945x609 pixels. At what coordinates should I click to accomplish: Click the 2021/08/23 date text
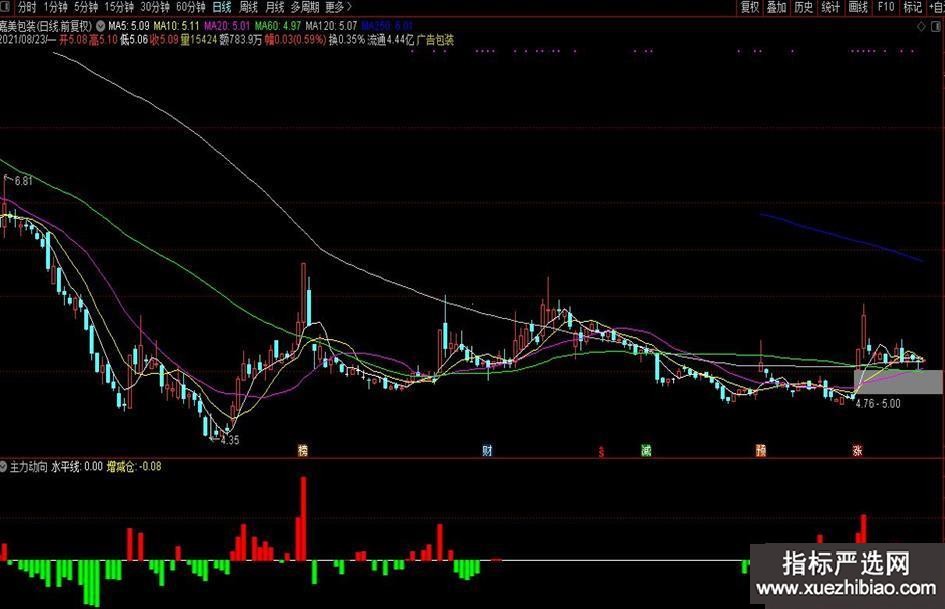tap(23, 40)
